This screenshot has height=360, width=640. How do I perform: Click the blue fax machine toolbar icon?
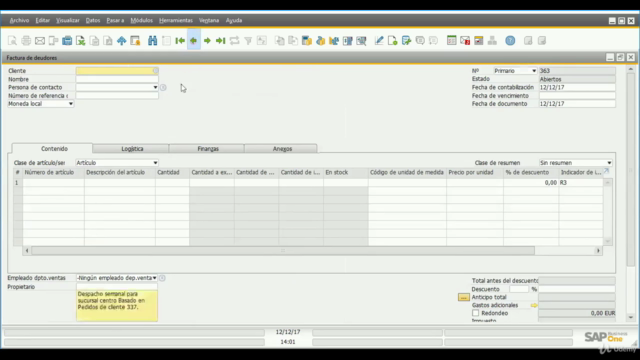(x=67, y=40)
